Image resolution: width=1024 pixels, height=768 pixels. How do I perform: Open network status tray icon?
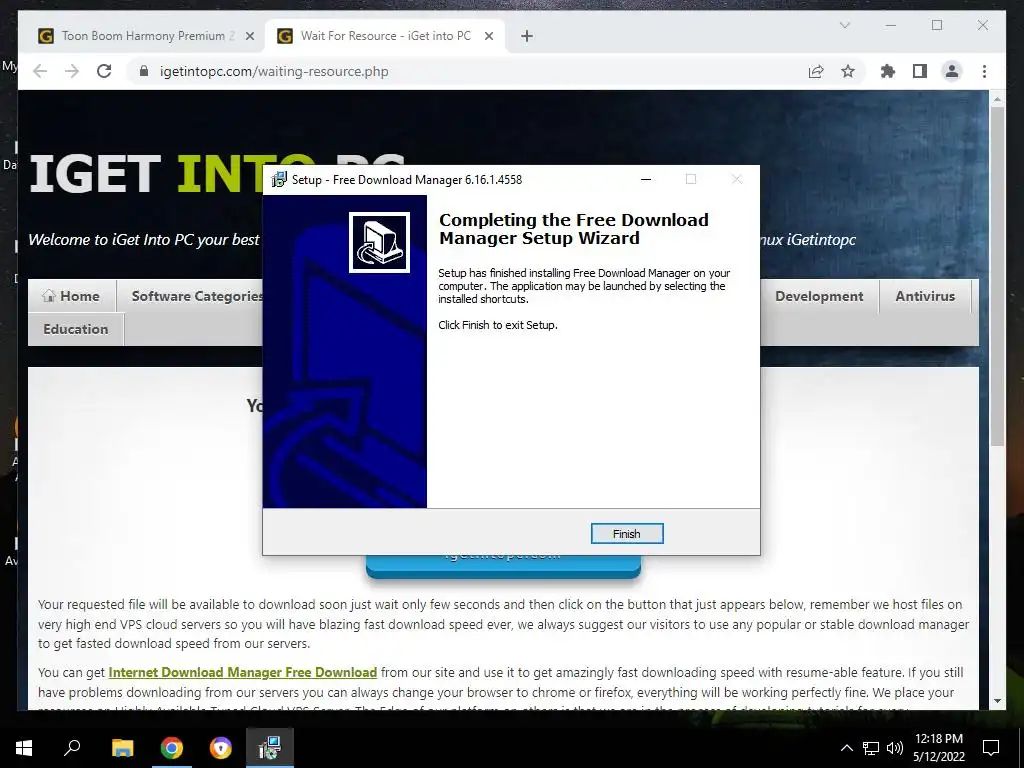click(871, 748)
